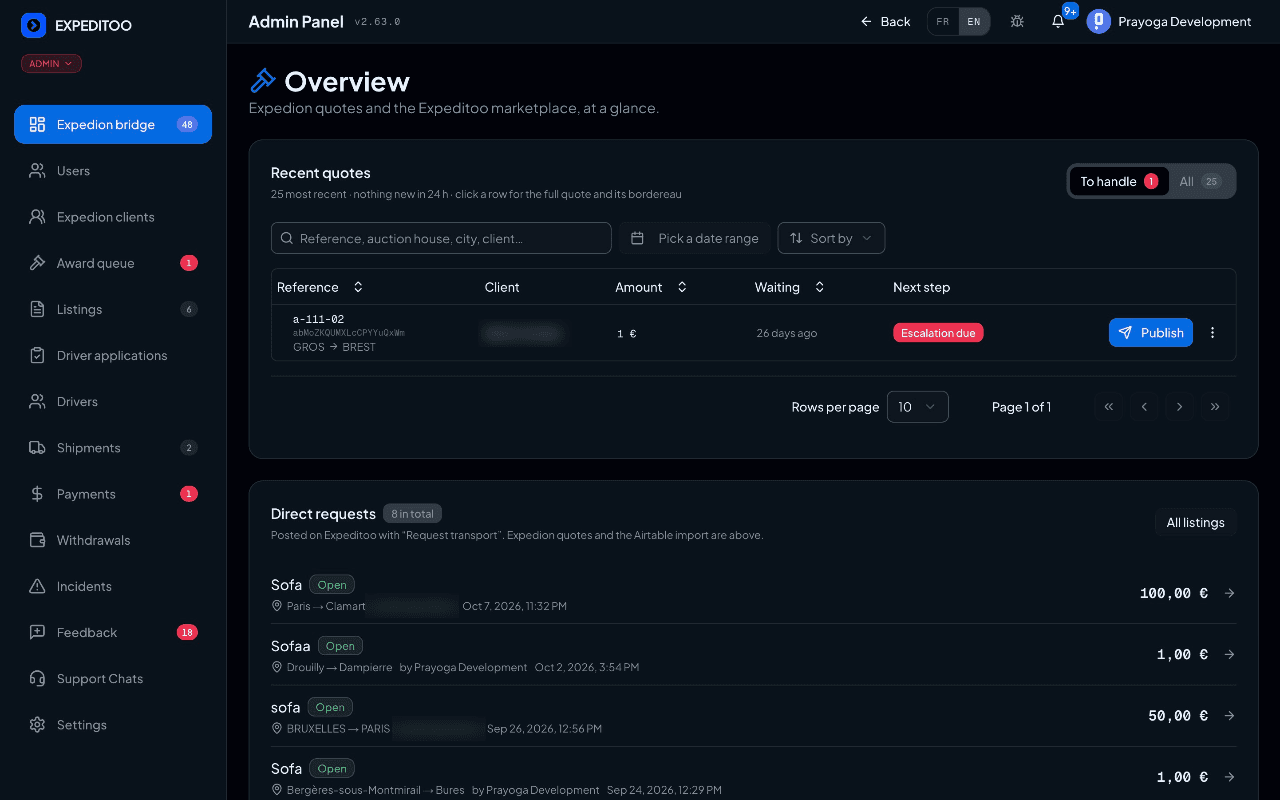Focus the quotes search field
This screenshot has width=1280, height=800.
(x=441, y=238)
